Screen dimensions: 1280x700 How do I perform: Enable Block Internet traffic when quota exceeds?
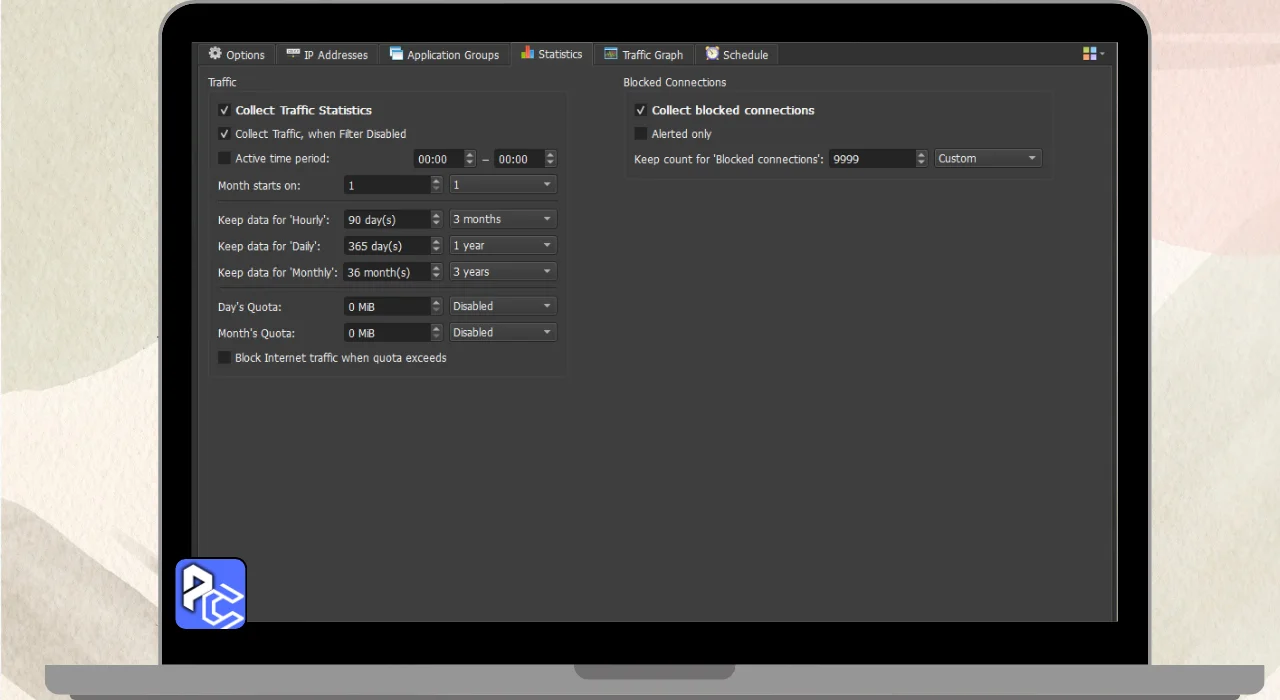(224, 358)
